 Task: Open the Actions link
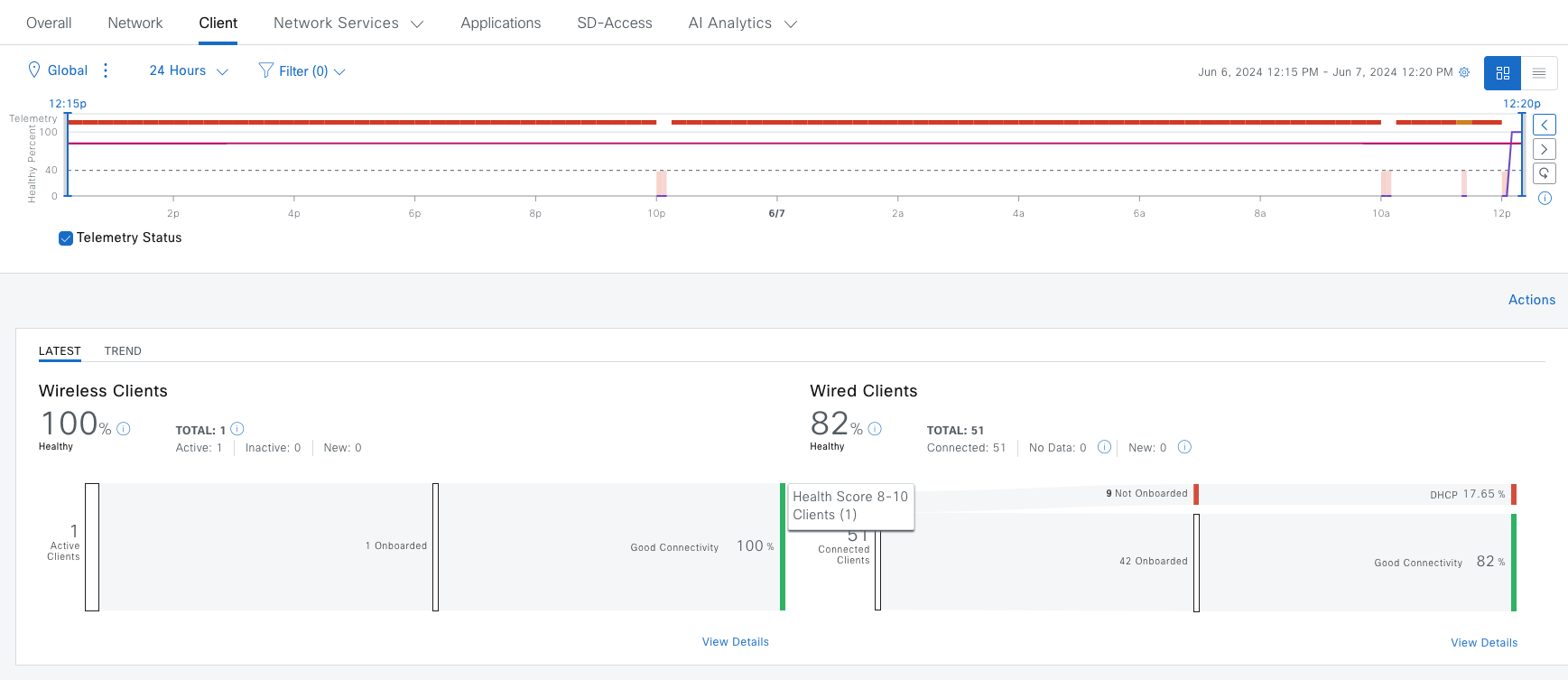click(x=1531, y=300)
